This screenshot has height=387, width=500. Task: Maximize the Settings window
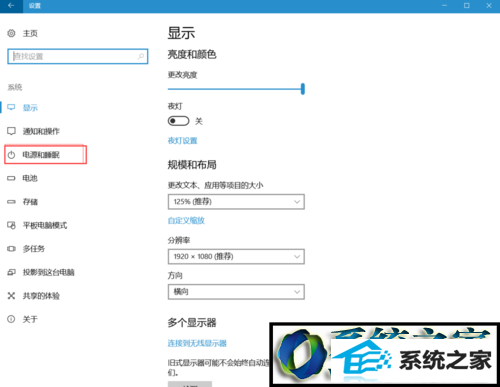pos(467,6)
